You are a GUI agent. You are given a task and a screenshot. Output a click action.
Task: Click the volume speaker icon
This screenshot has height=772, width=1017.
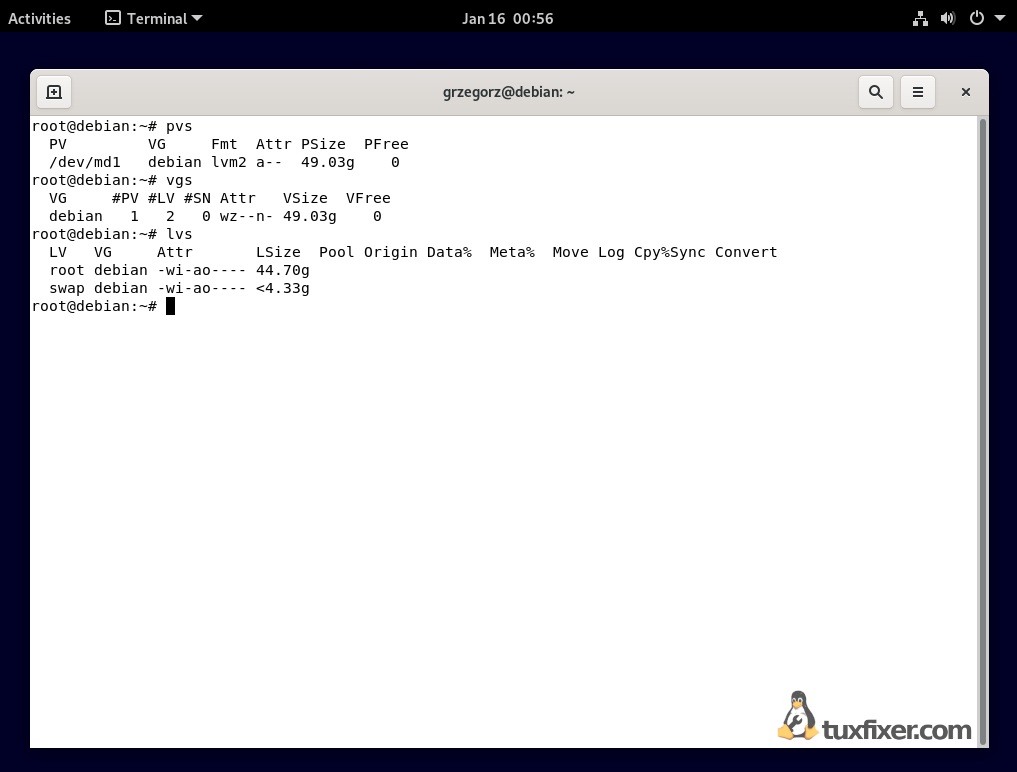(x=948, y=18)
